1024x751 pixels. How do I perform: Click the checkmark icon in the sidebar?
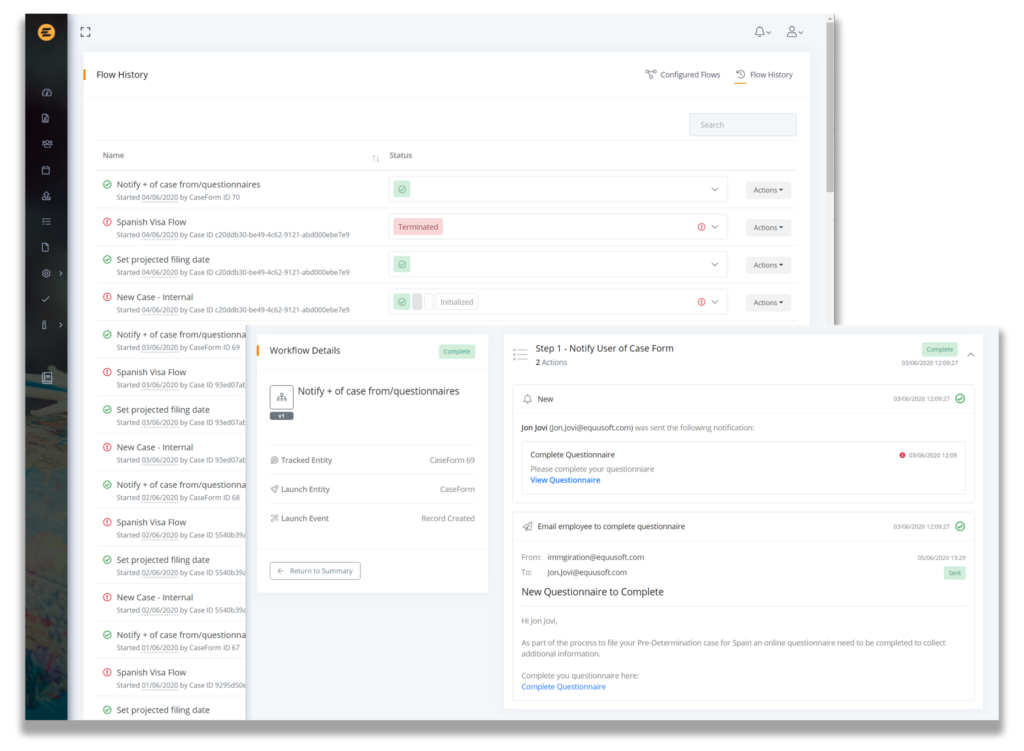[46, 299]
